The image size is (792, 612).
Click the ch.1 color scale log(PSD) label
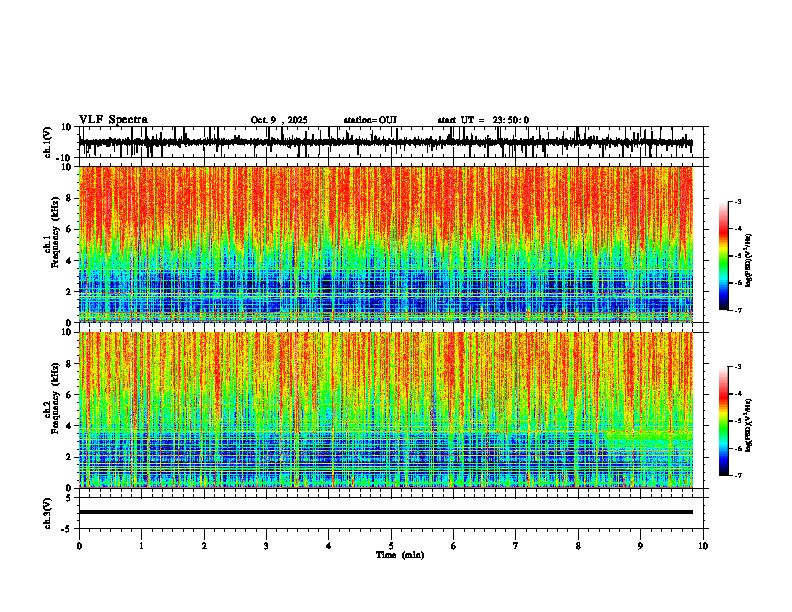(749, 261)
